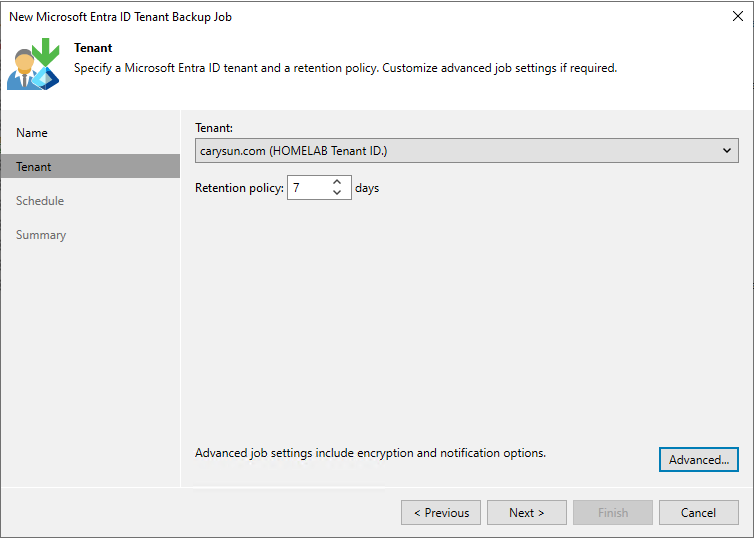This screenshot has width=754, height=538.
Task: Go back with the Previous button
Action: pyautogui.click(x=440, y=513)
